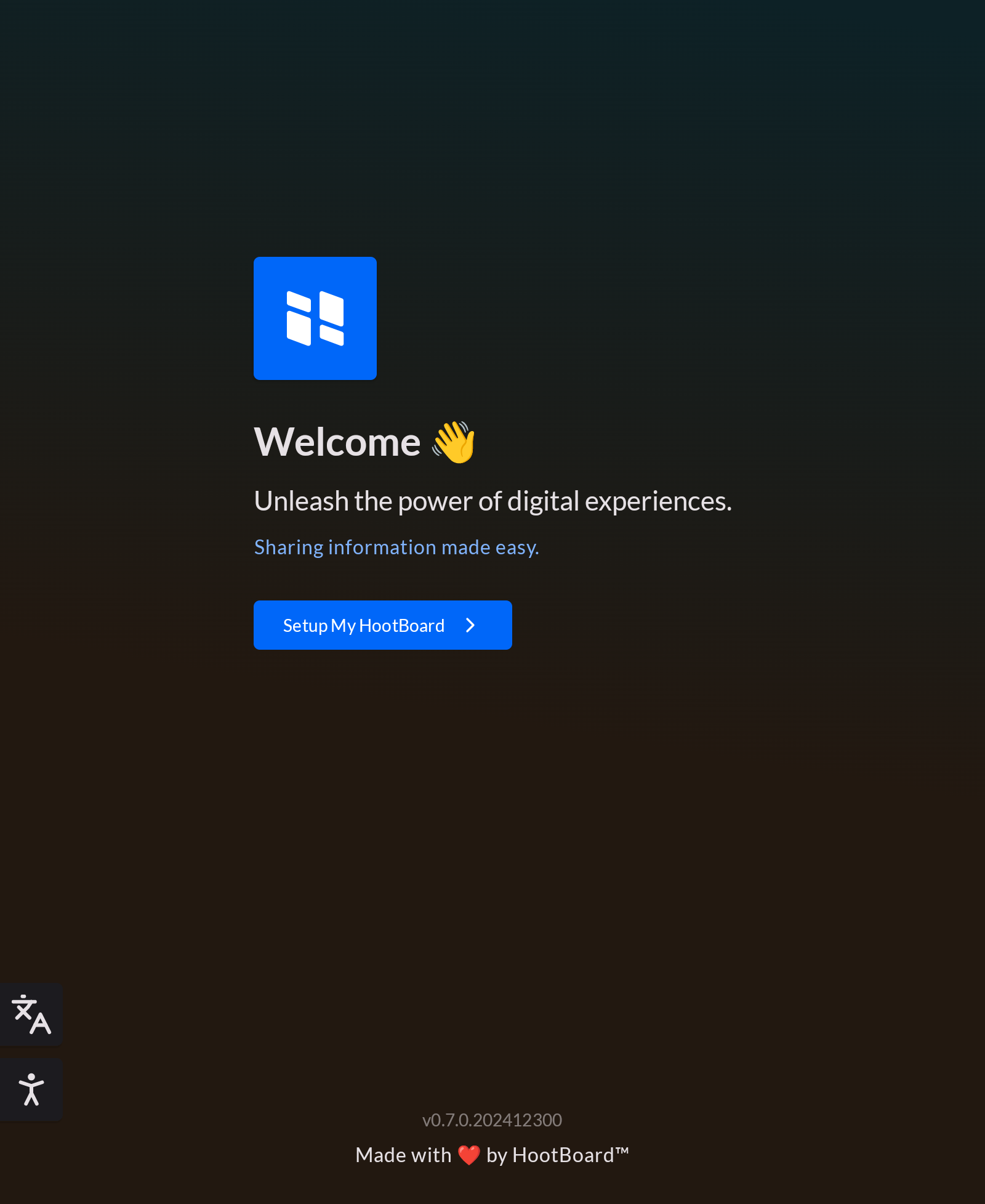Click the red heart emoji in the footer
This screenshot has height=1204, width=985.
pos(469,1155)
